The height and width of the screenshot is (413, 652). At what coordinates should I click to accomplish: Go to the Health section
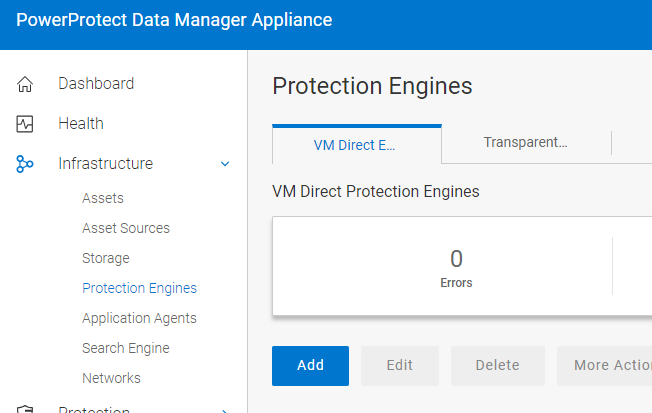[81, 124]
